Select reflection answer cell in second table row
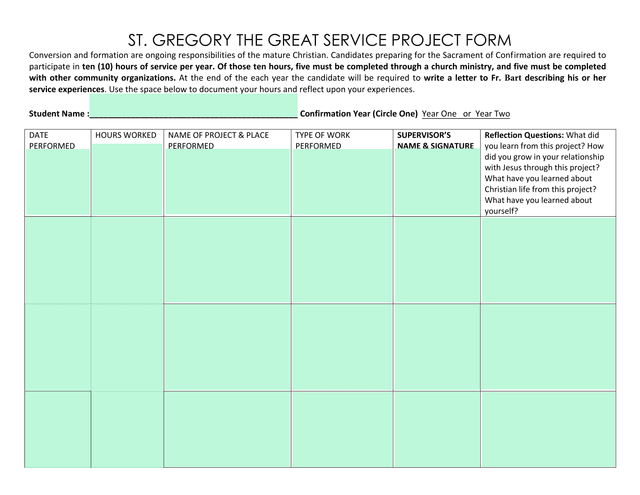640x495 pixels. [549, 260]
